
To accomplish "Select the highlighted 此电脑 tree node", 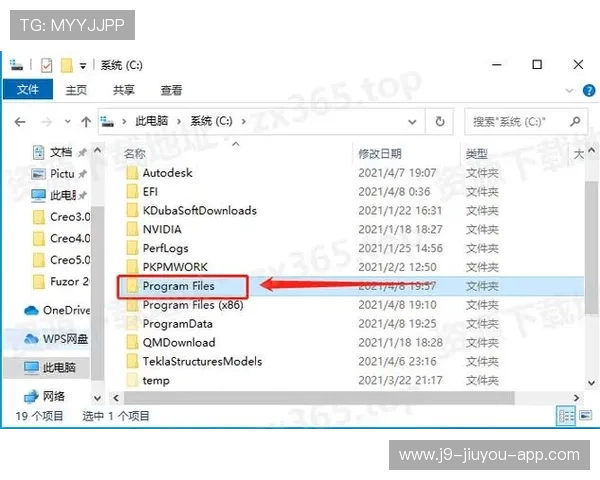I will 47,368.
